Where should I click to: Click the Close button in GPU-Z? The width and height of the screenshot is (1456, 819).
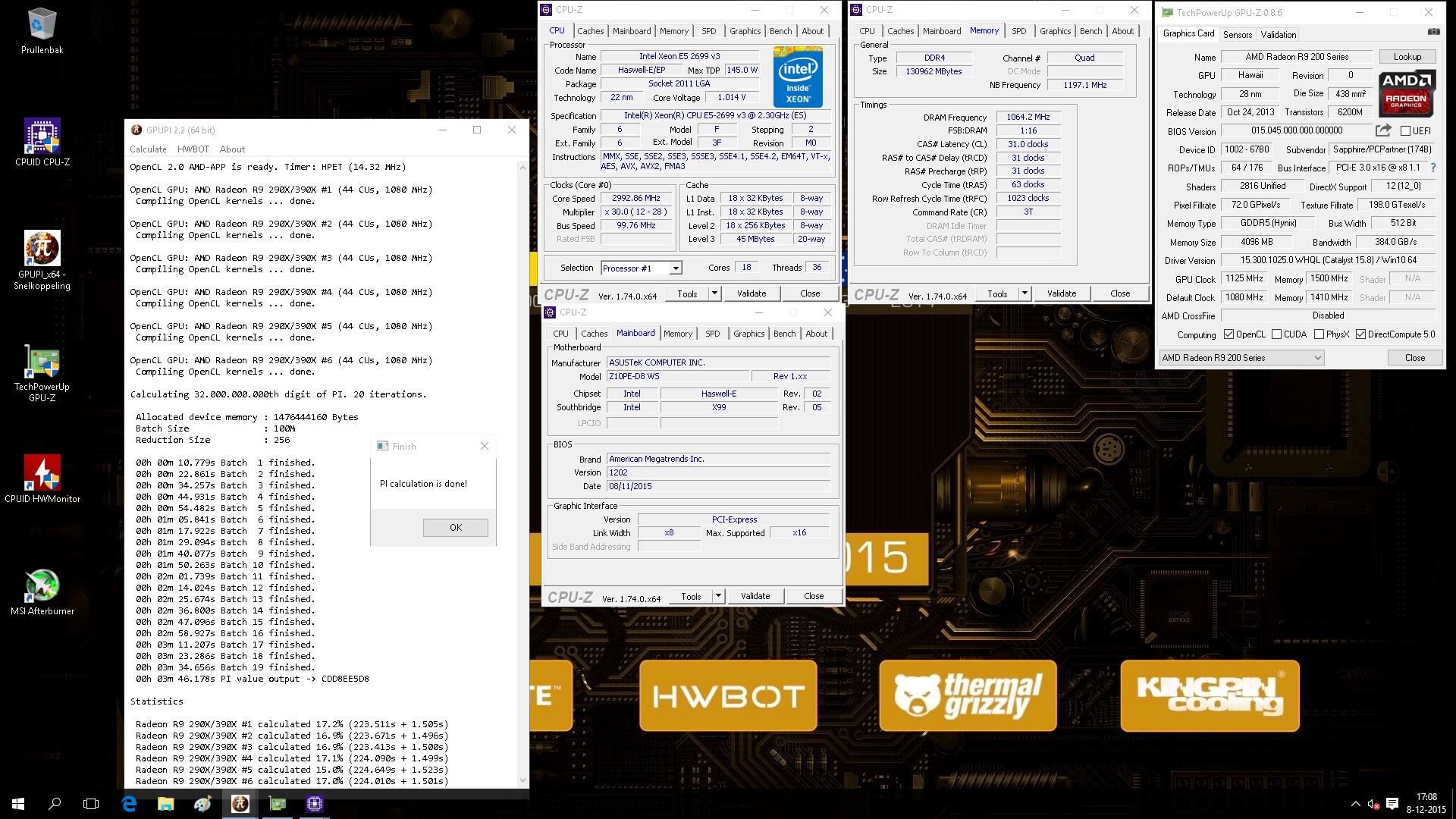(1414, 357)
